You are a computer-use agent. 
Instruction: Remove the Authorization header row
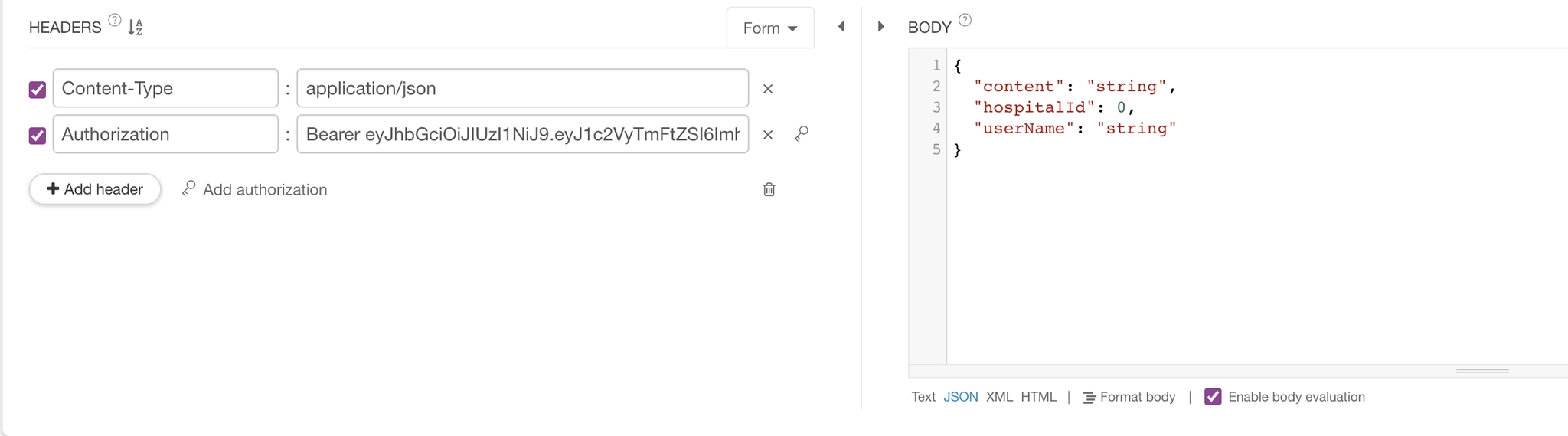click(x=768, y=135)
